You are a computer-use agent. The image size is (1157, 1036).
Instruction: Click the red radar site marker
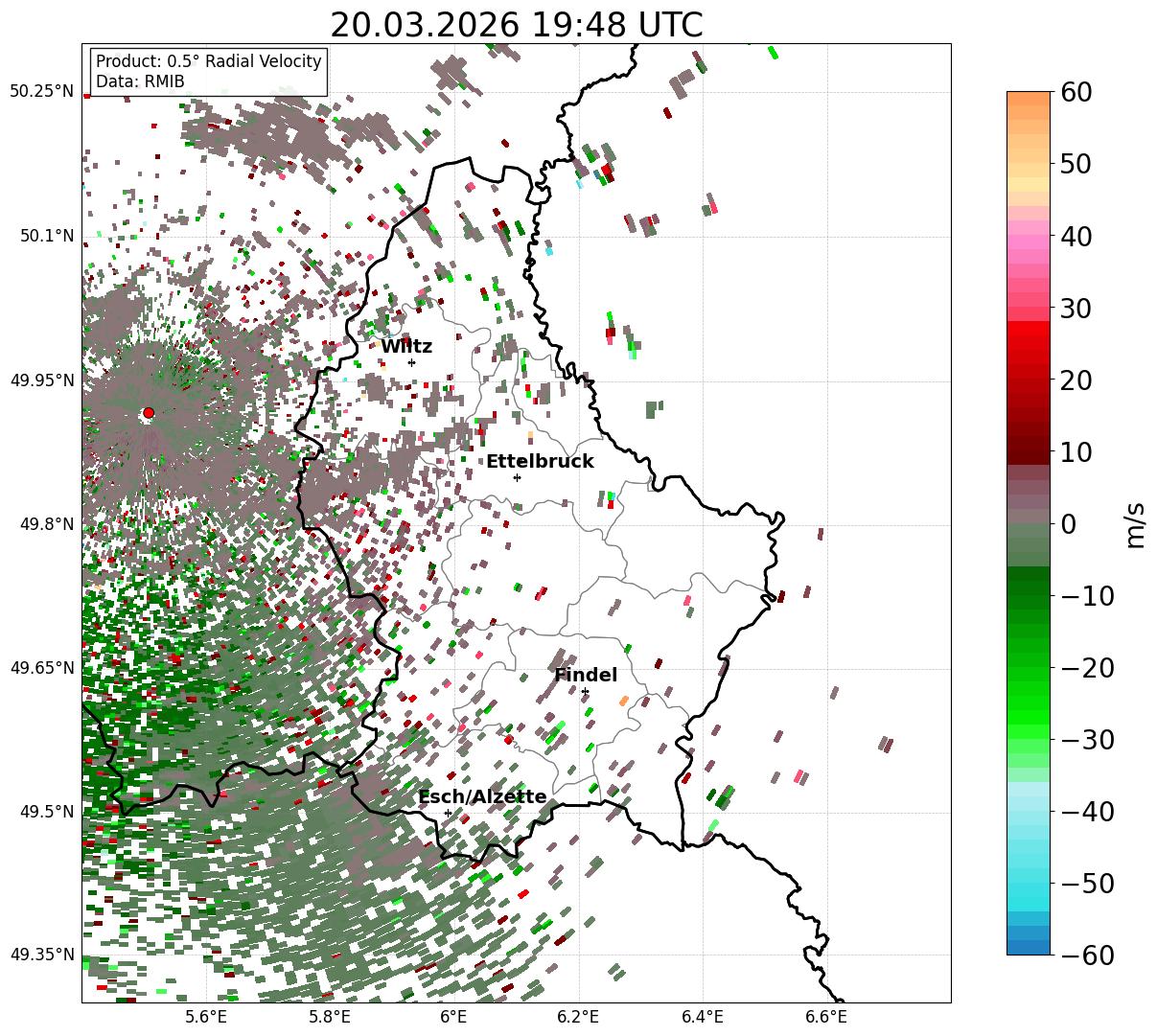coord(148,413)
